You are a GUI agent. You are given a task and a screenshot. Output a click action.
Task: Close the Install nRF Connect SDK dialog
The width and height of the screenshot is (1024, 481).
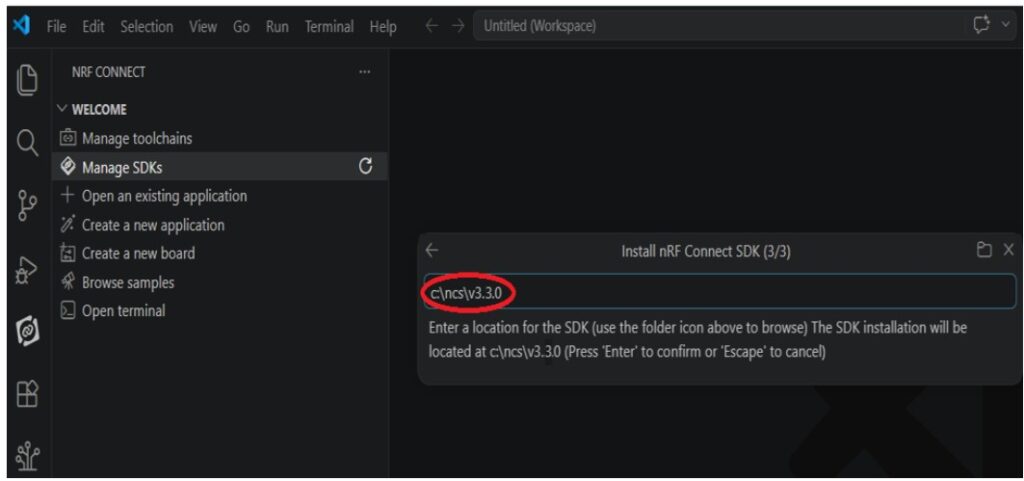coord(1008,250)
